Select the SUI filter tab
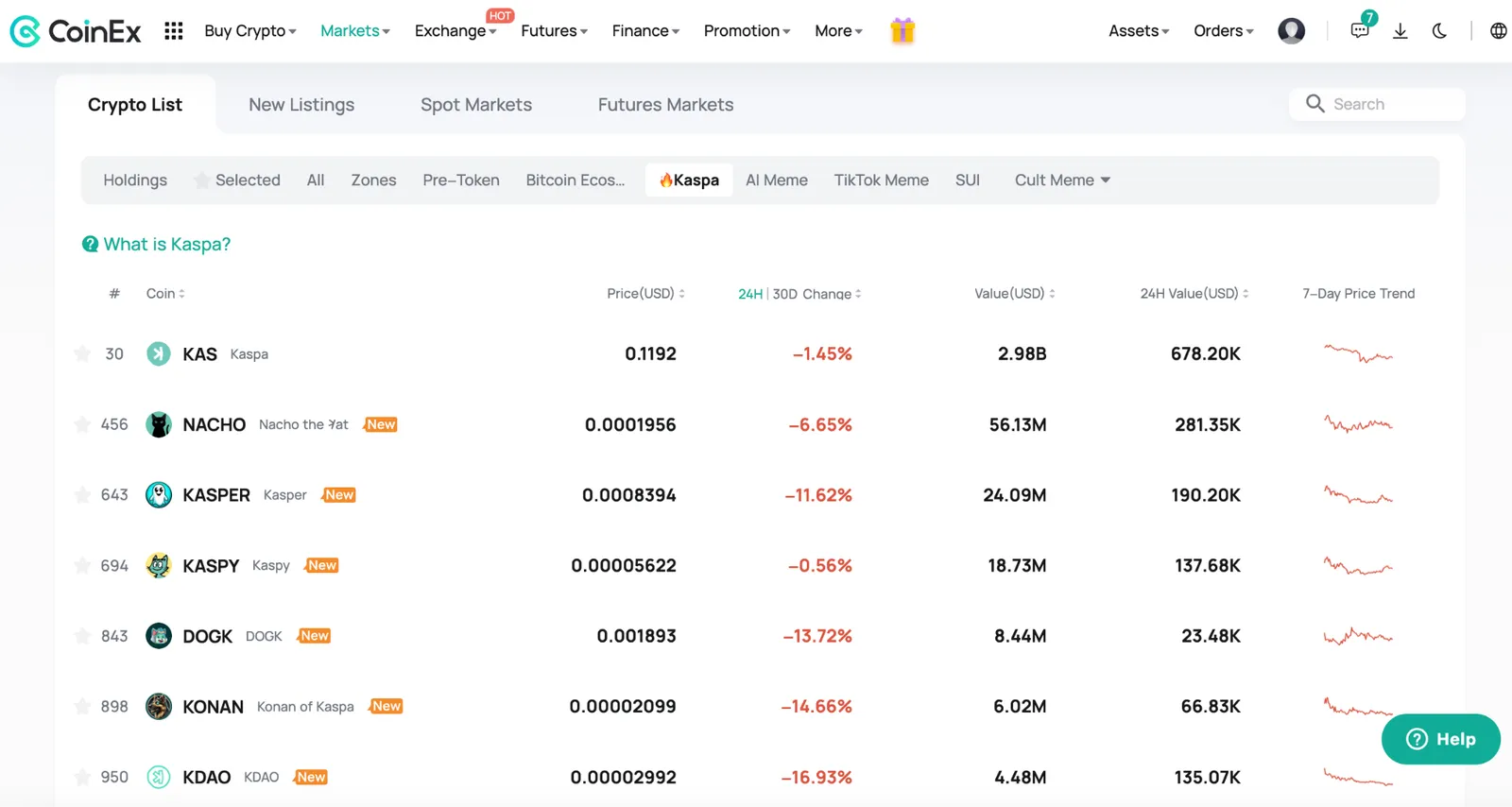1512x807 pixels. (968, 180)
